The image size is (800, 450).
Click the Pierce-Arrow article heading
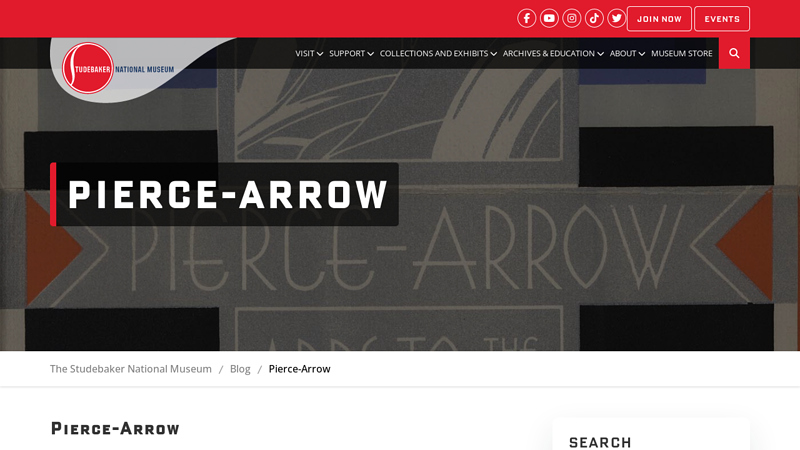click(x=115, y=429)
